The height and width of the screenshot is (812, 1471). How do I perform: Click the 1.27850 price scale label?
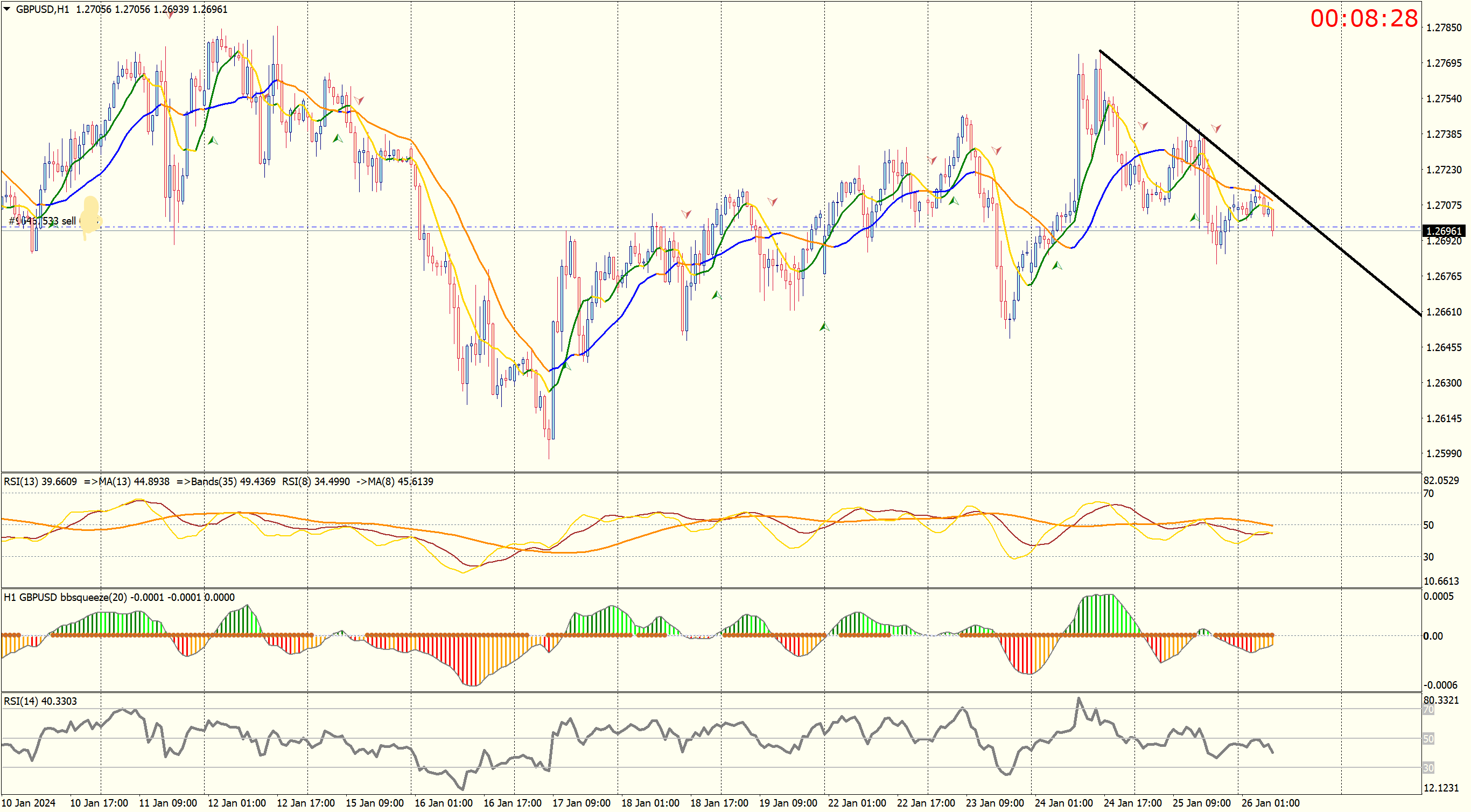point(1444,27)
